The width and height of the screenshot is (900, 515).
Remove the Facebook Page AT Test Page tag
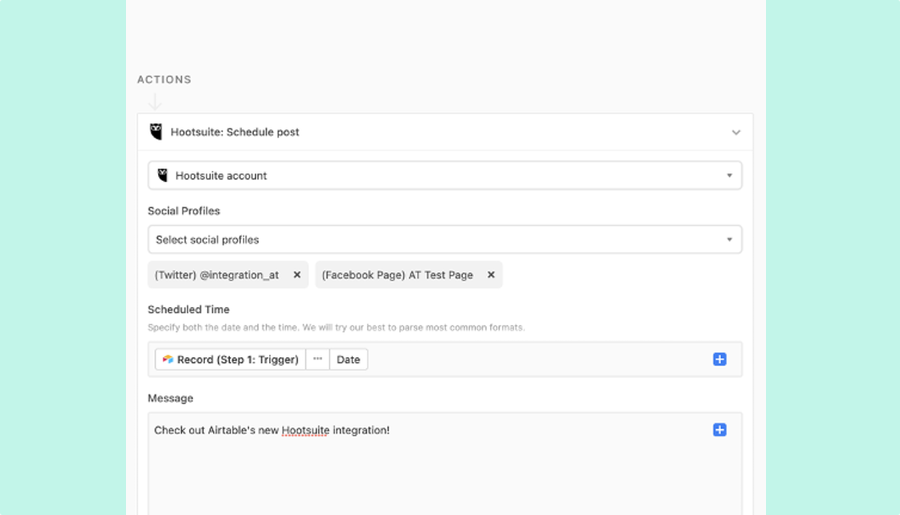491,275
